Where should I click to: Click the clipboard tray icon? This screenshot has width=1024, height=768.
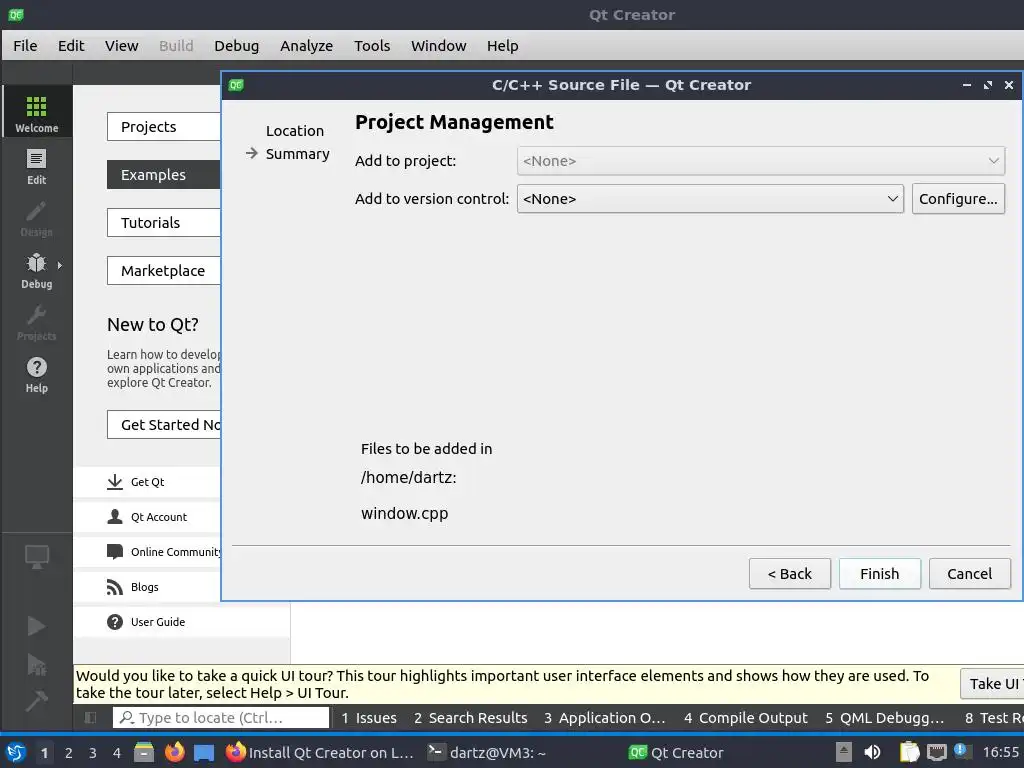tap(909, 752)
